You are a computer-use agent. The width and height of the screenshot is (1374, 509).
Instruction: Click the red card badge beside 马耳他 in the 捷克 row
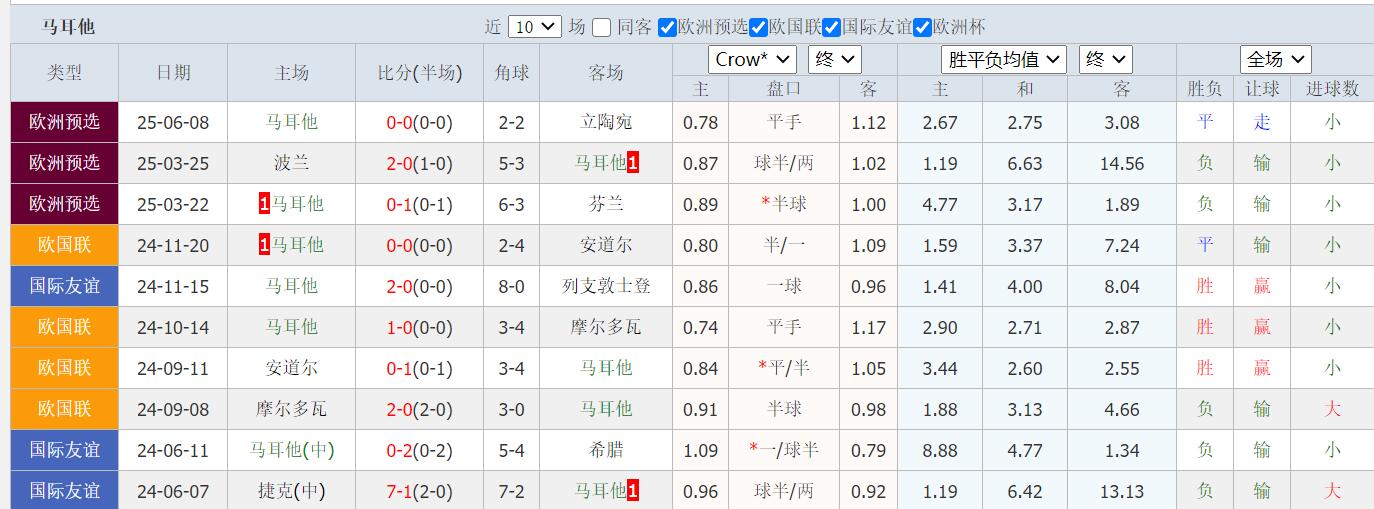tap(633, 491)
